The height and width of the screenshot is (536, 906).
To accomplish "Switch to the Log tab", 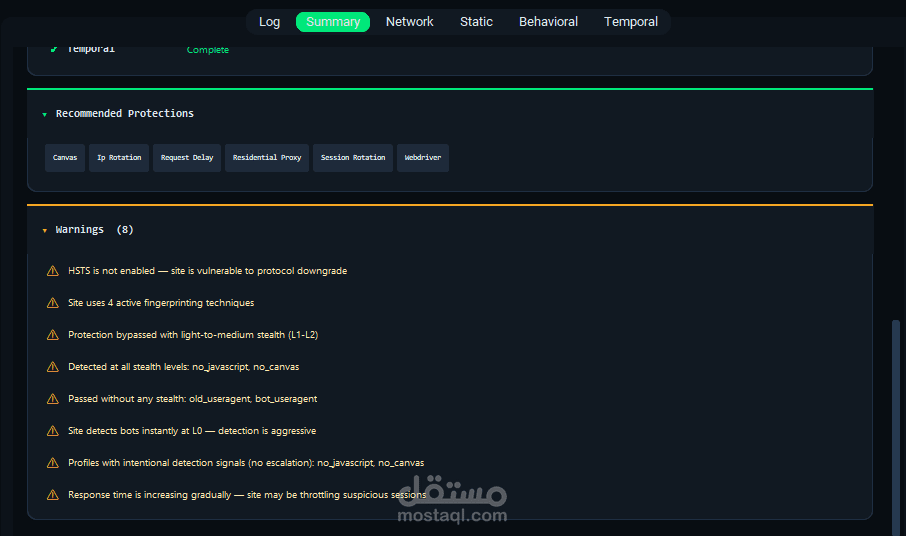I will [x=269, y=22].
